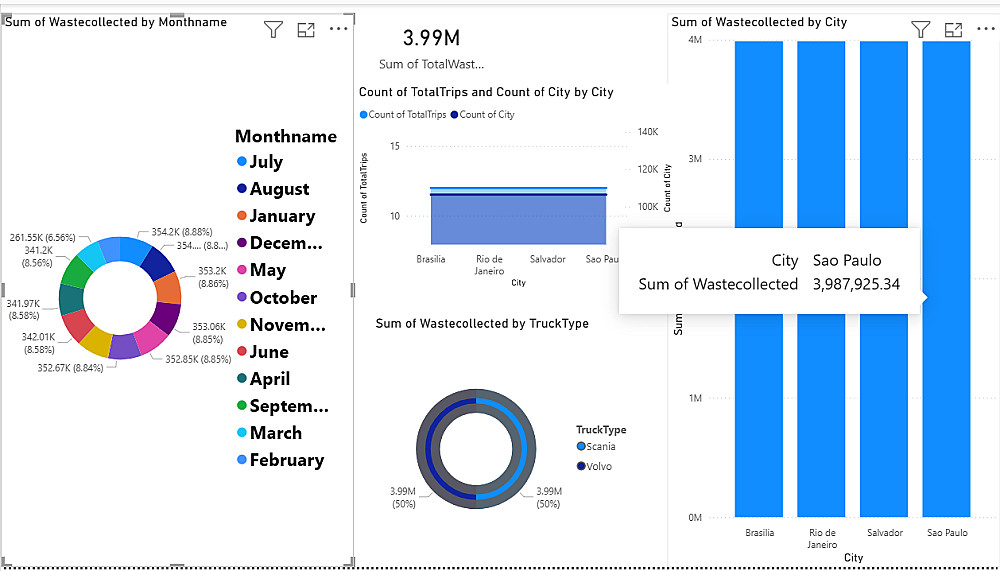The width and height of the screenshot is (1000, 571).
Task: Open focus mode on Monthname donut visual
Action: (306, 29)
